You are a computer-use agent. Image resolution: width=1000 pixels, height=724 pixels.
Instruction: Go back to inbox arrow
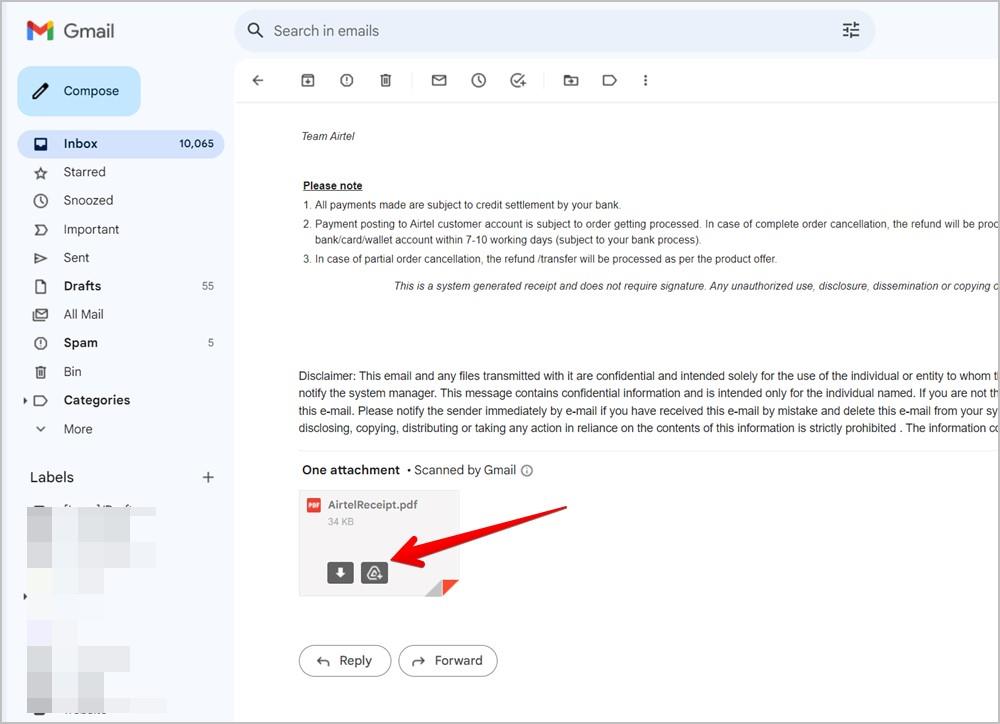tap(258, 80)
